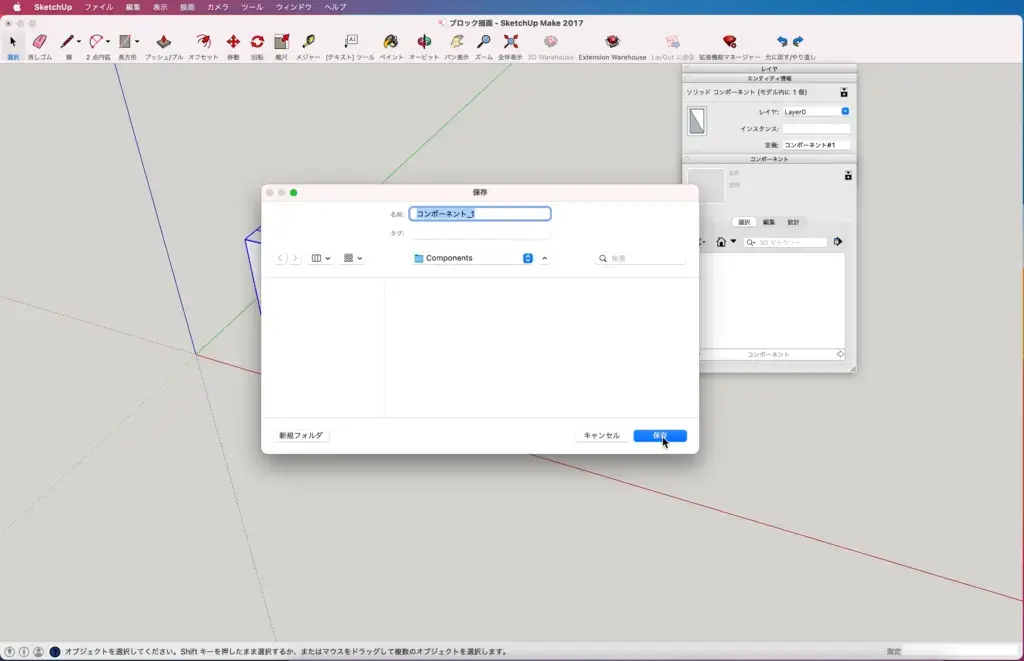The image size is (1024, 661).
Task: Choose the ズーム magnifier tool
Action: point(484,42)
